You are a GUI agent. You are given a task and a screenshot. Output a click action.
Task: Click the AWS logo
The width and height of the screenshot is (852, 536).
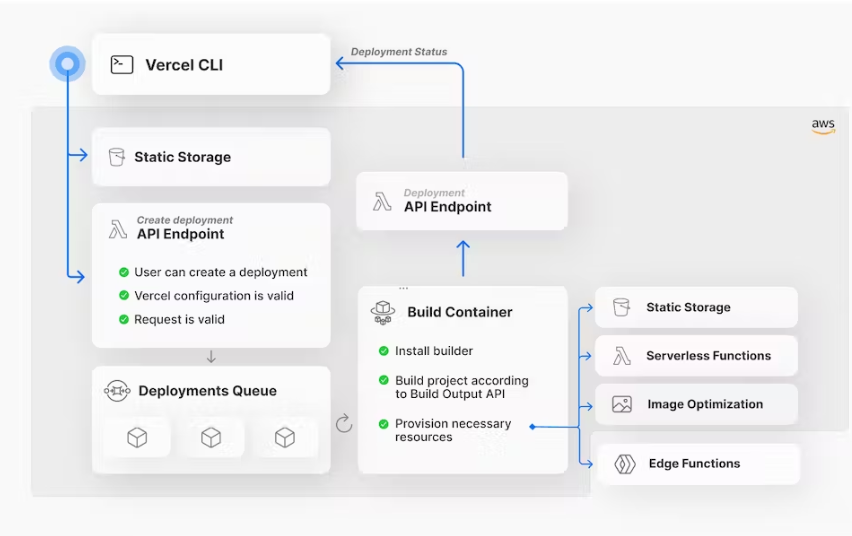823,127
